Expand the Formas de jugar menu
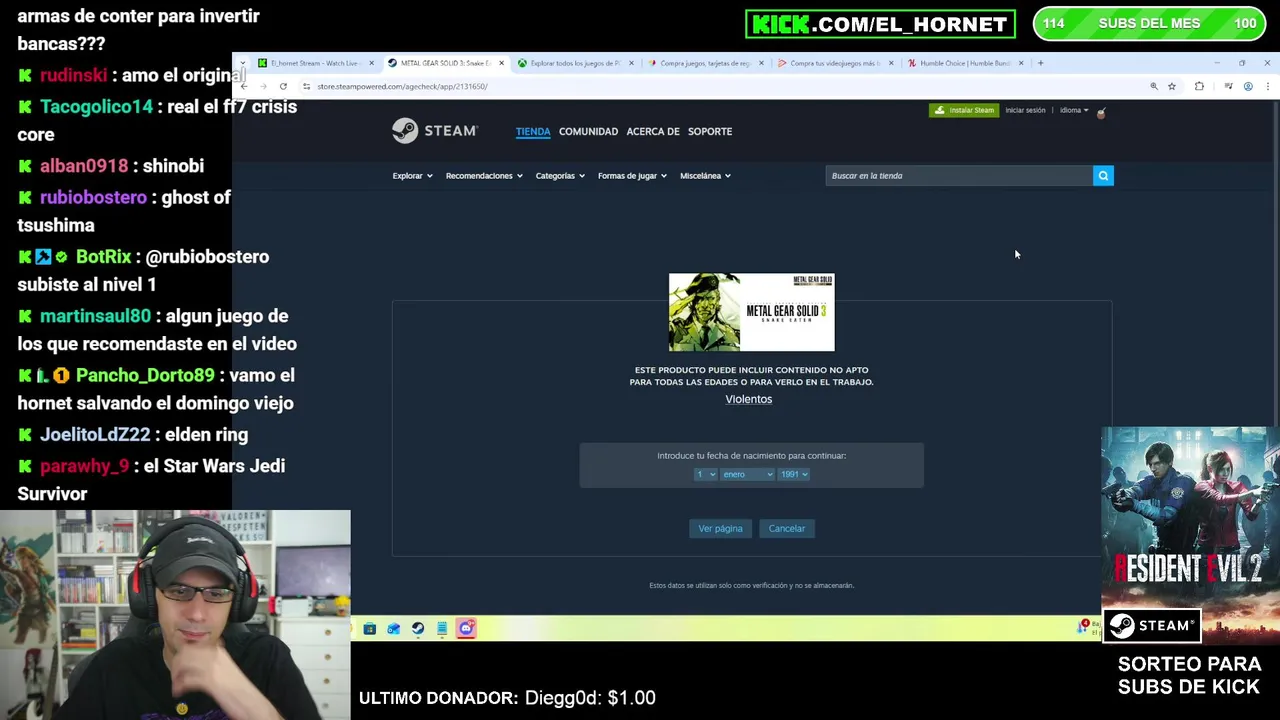 (x=632, y=176)
